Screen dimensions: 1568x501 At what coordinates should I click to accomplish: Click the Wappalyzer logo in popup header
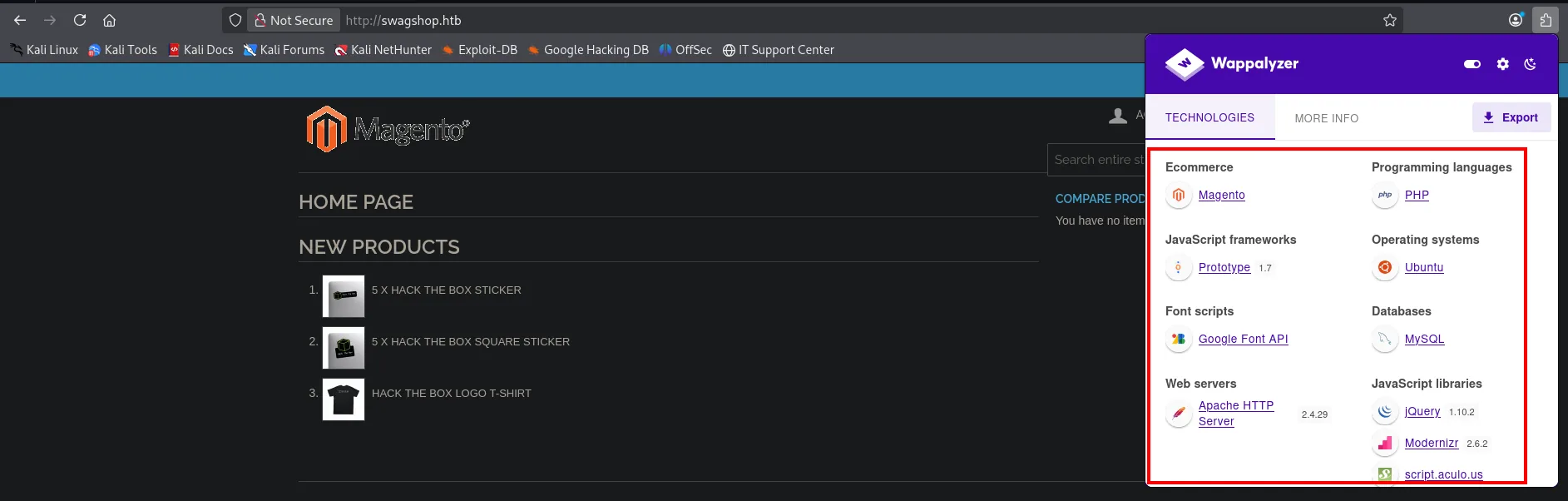pyautogui.click(x=1231, y=63)
